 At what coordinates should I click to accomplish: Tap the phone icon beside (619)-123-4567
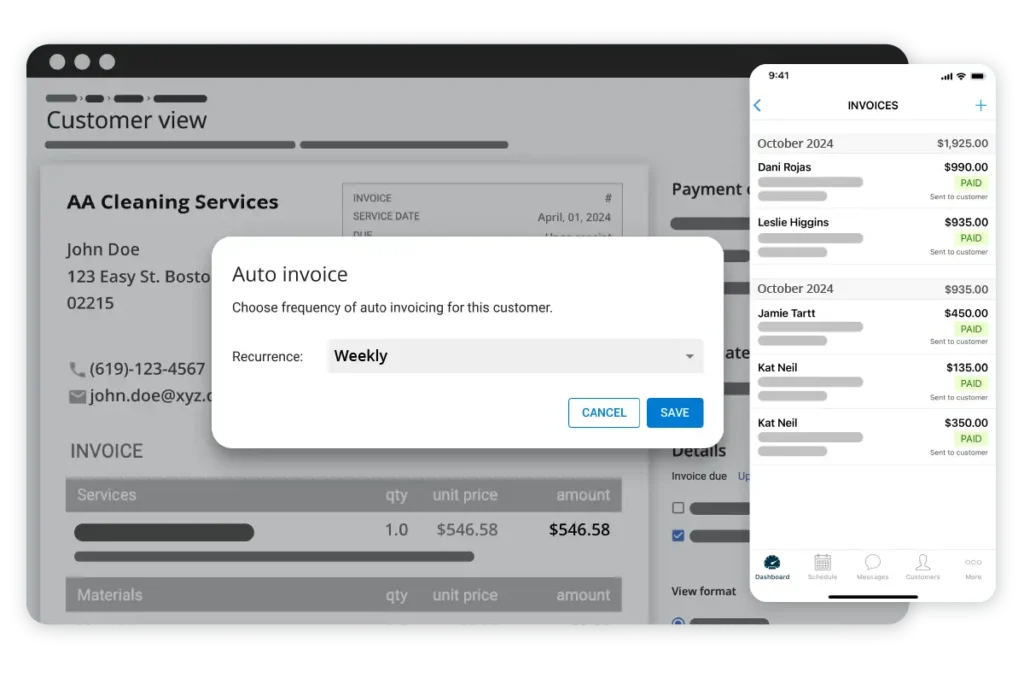click(x=78, y=368)
